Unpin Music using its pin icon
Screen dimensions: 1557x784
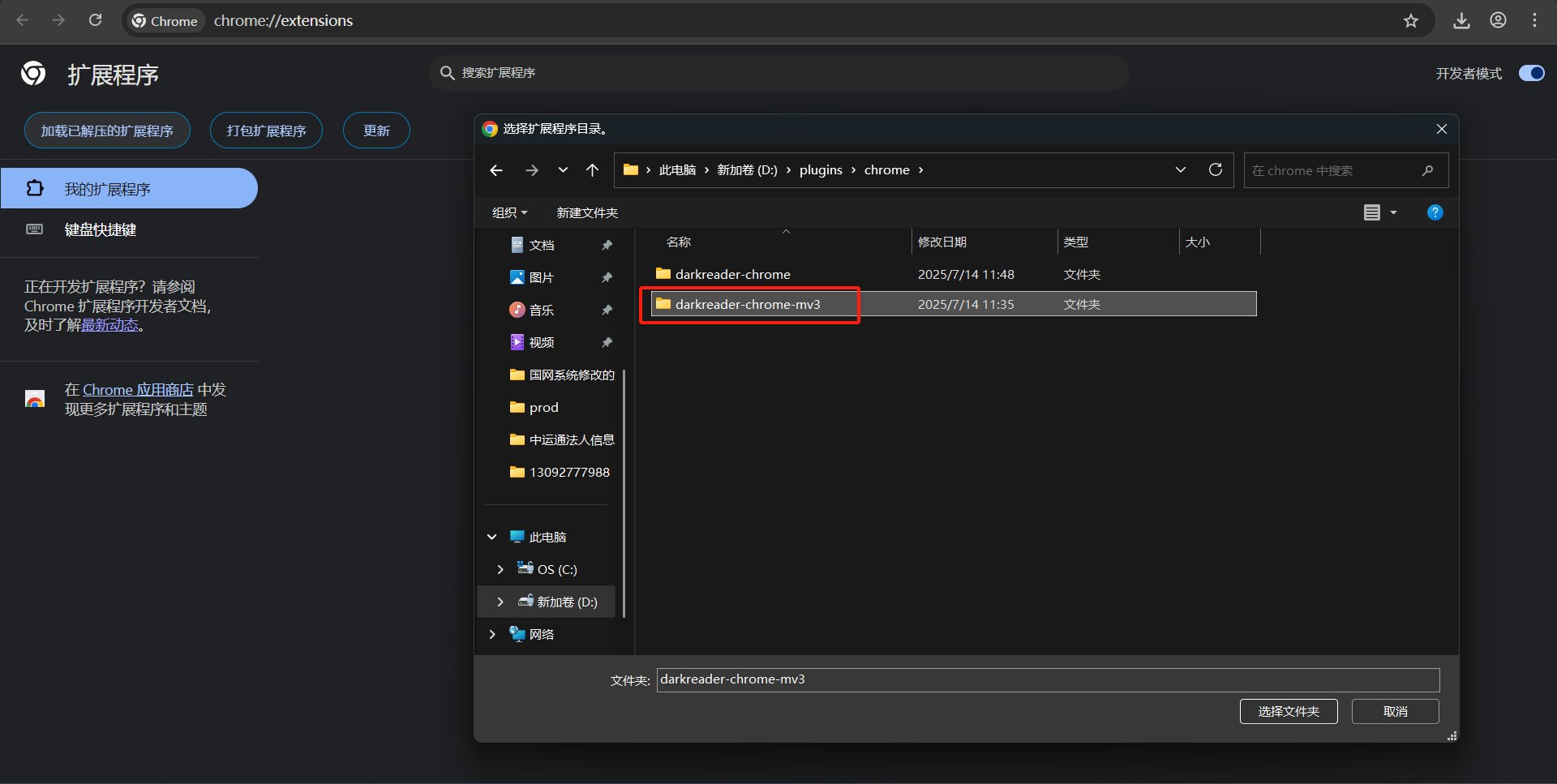(x=607, y=310)
